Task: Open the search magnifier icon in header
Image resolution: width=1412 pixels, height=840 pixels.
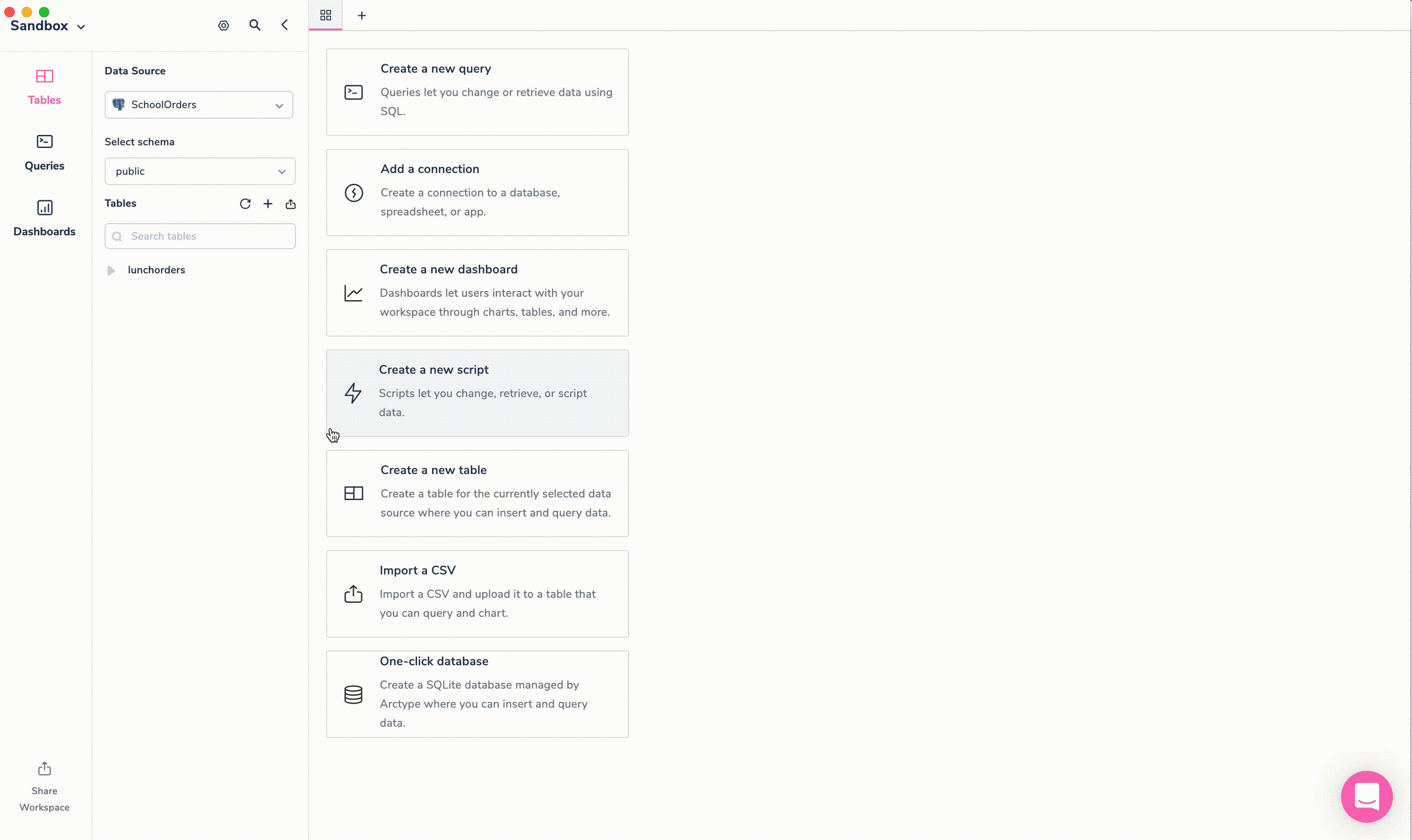Action: (x=255, y=26)
